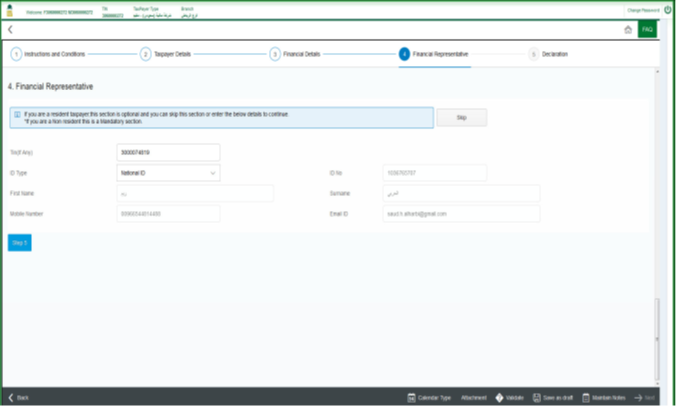Open the home icon
The width and height of the screenshot is (676, 406).
[x=626, y=30]
